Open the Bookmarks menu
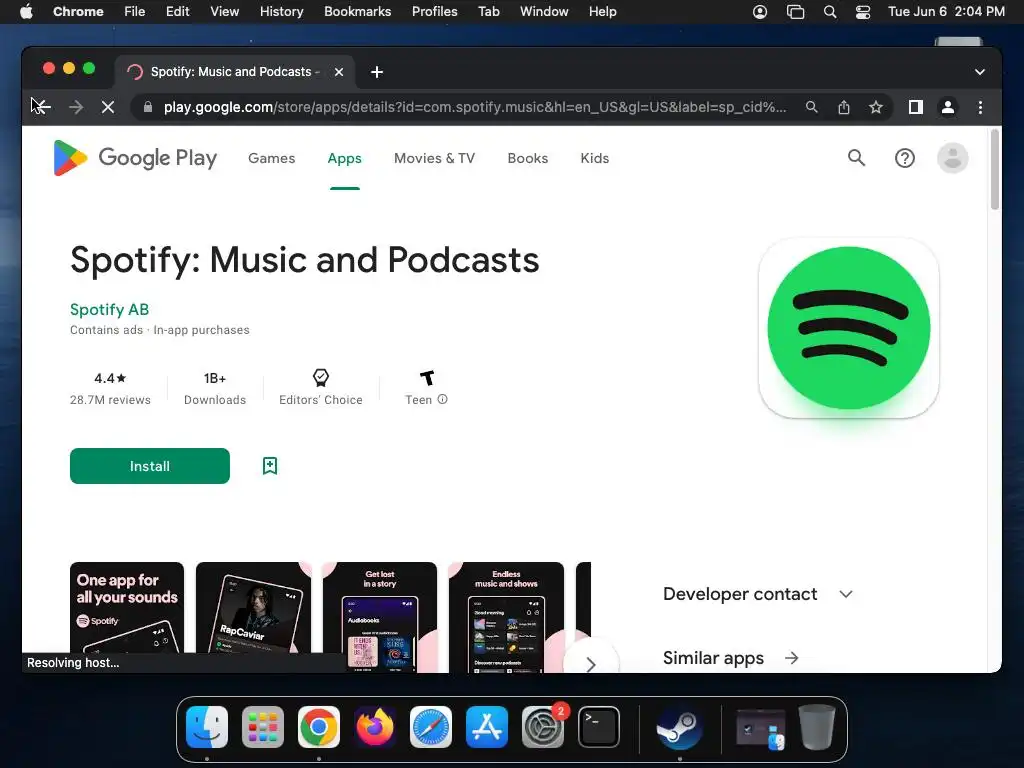Viewport: 1024px width, 768px height. (357, 12)
